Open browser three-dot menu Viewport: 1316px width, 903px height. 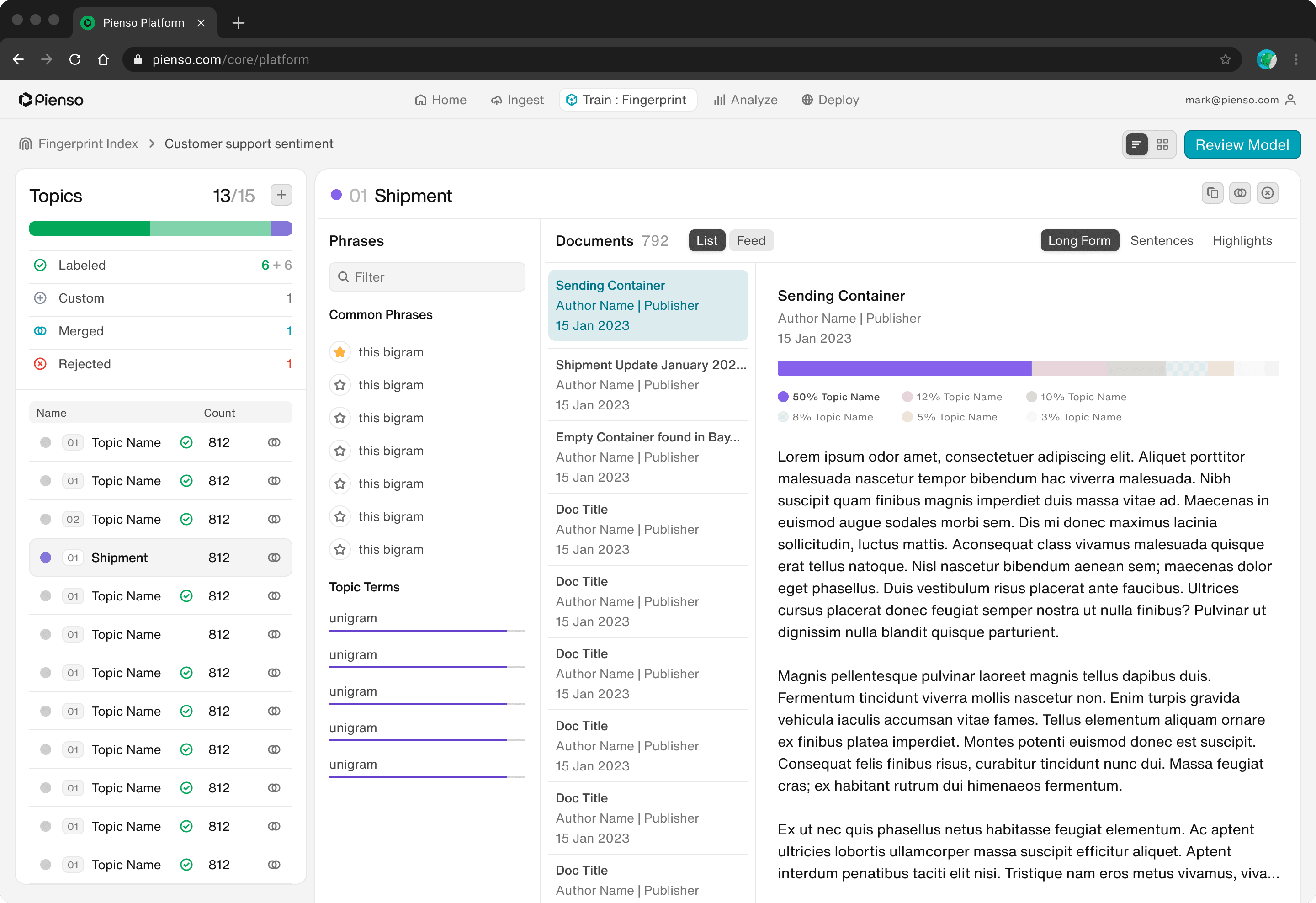point(1295,59)
